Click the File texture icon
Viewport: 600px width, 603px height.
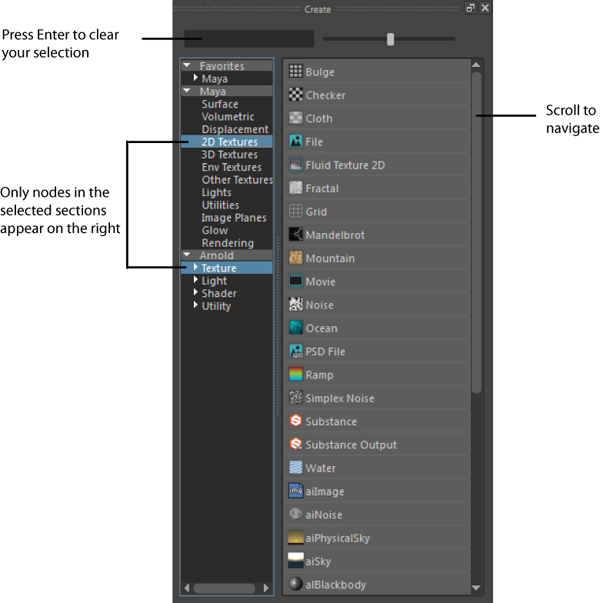(x=296, y=142)
